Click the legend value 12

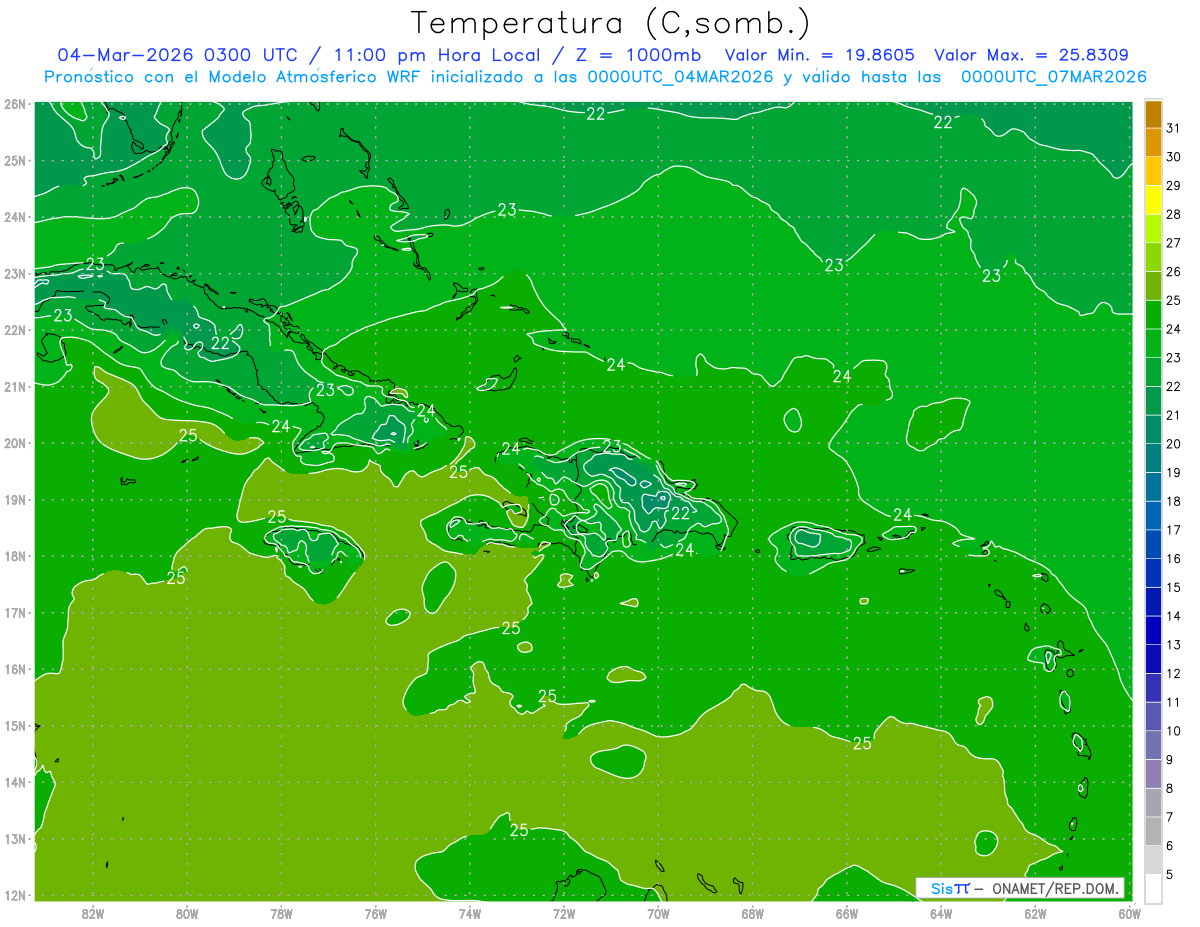tap(1173, 673)
